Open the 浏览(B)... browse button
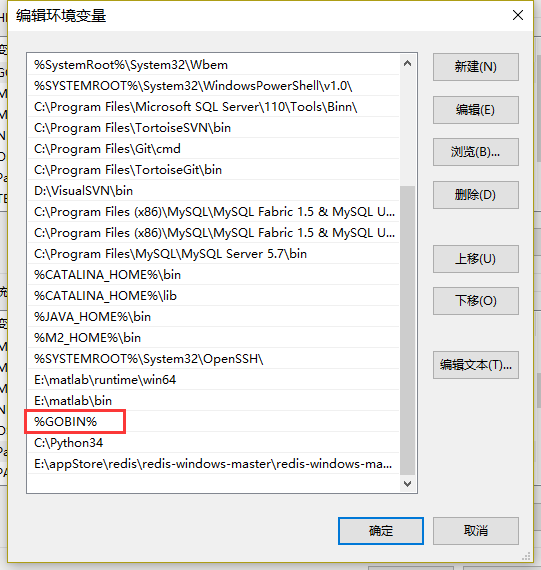The height and width of the screenshot is (570, 541). click(476, 152)
